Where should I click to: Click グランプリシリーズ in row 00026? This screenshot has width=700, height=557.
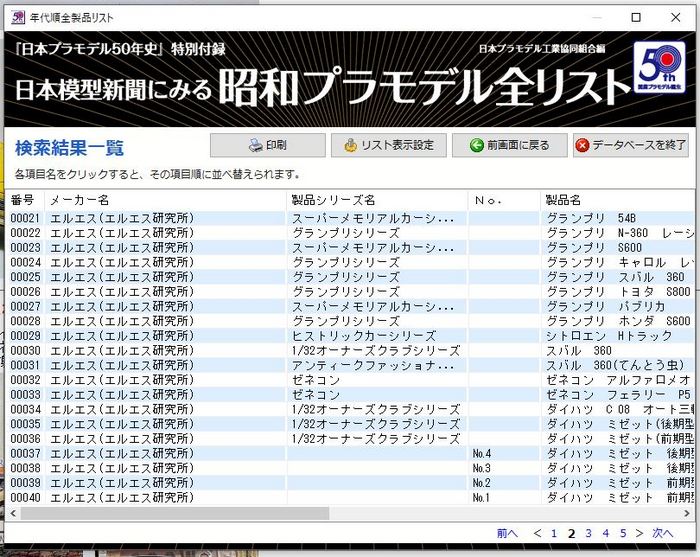346,292
